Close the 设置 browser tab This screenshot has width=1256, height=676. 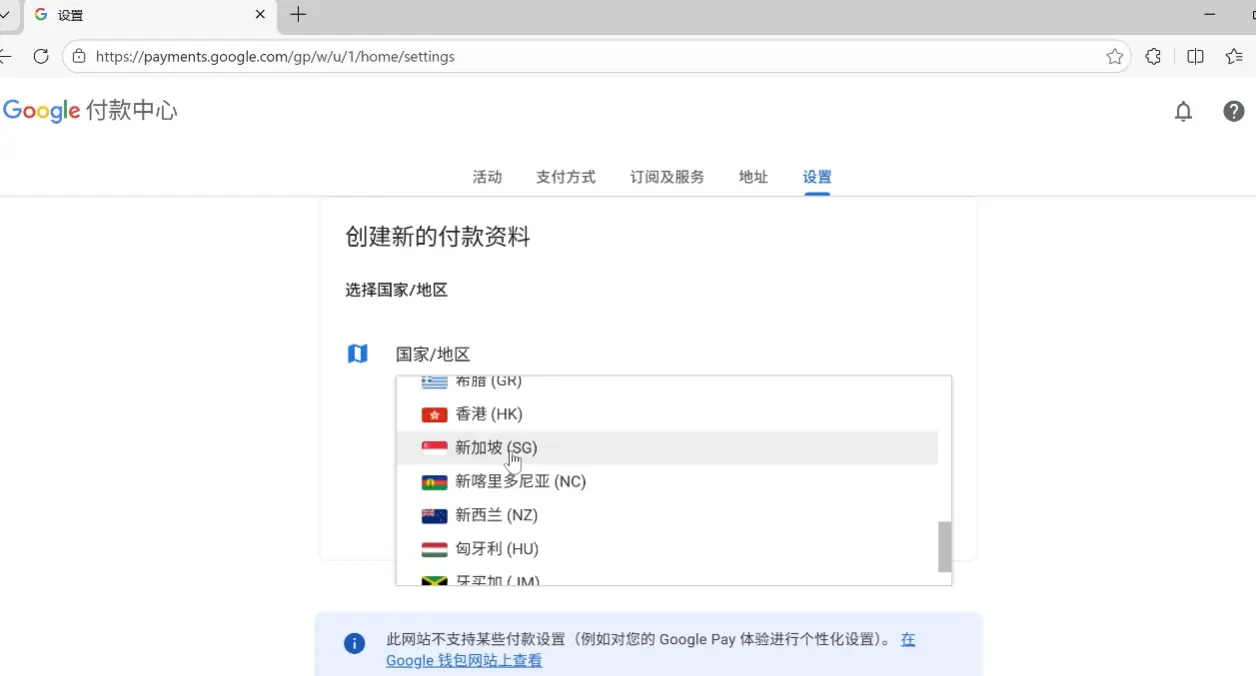coord(261,15)
